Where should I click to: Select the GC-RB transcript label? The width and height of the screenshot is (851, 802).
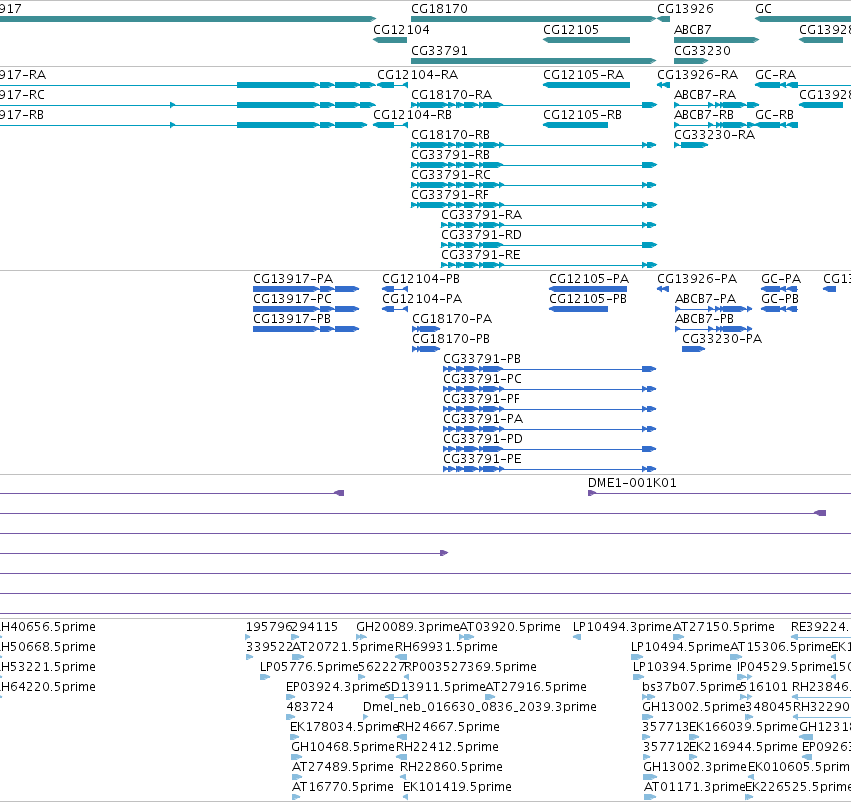[774, 114]
